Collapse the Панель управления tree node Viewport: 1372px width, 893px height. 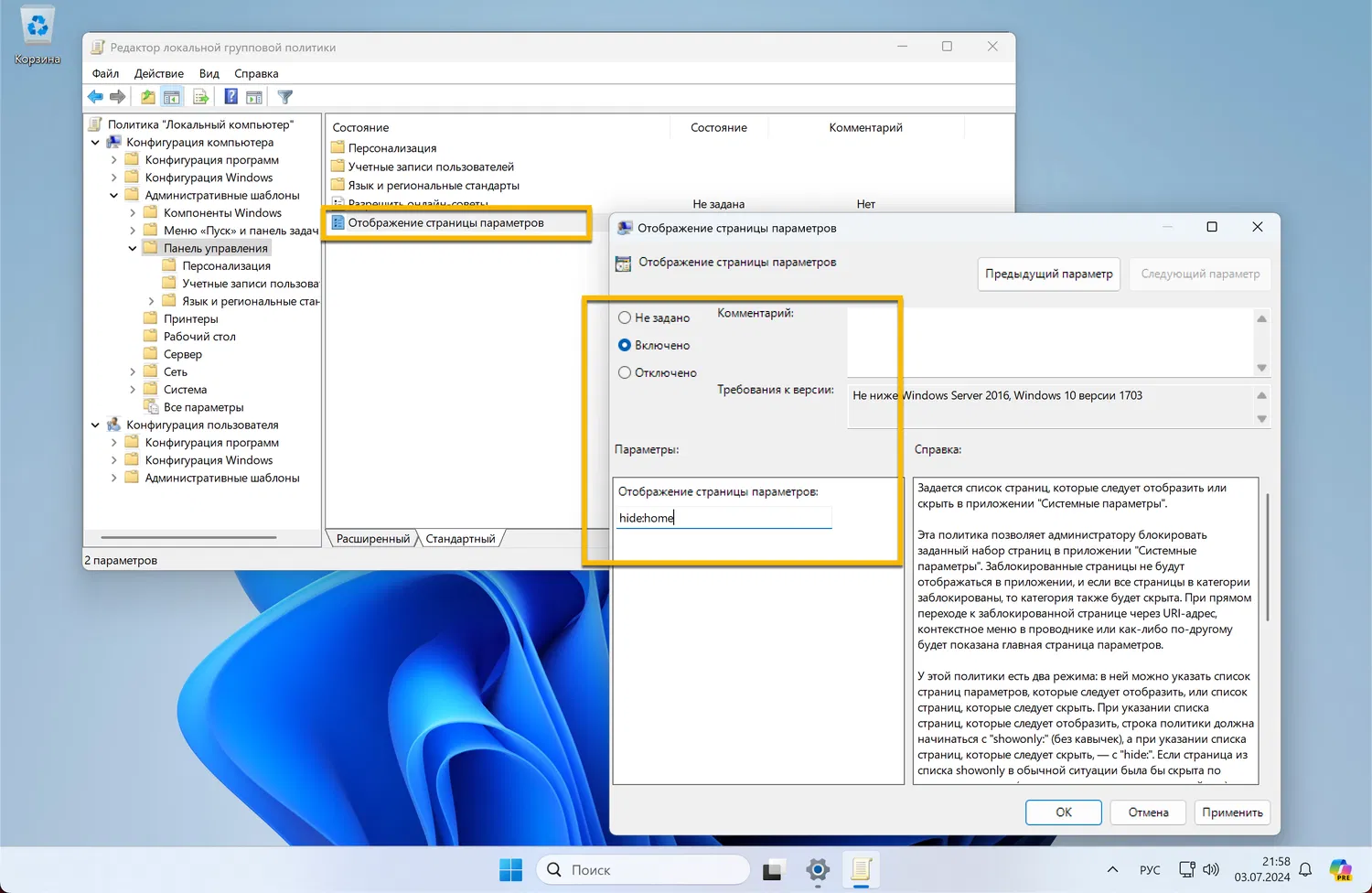(x=133, y=248)
